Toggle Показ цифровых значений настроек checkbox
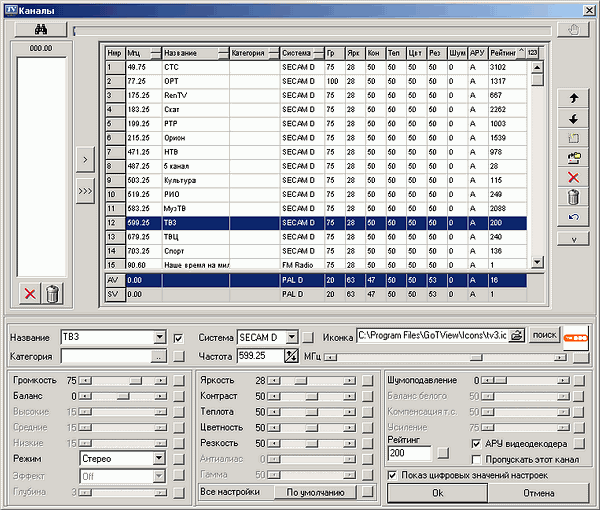The image size is (600, 510). coord(392,475)
